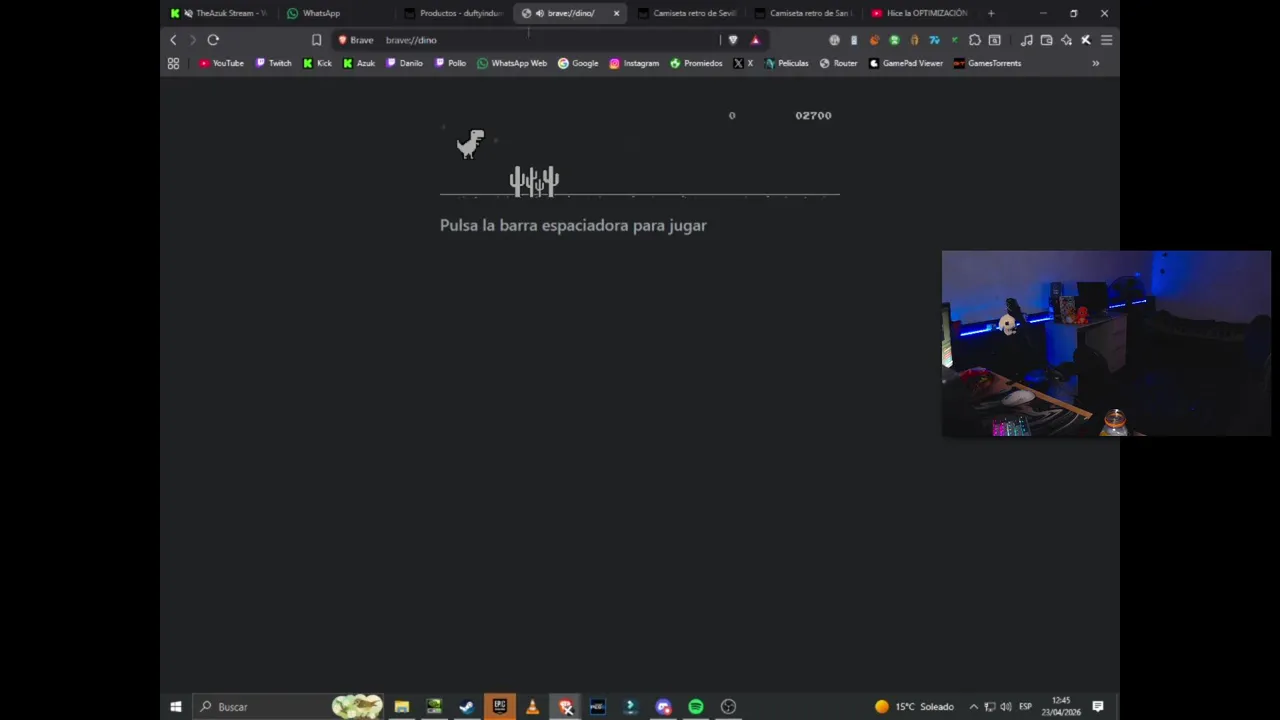Image resolution: width=1280 pixels, height=720 pixels.
Task: Open the X bookmark
Action: pos(743,63)
